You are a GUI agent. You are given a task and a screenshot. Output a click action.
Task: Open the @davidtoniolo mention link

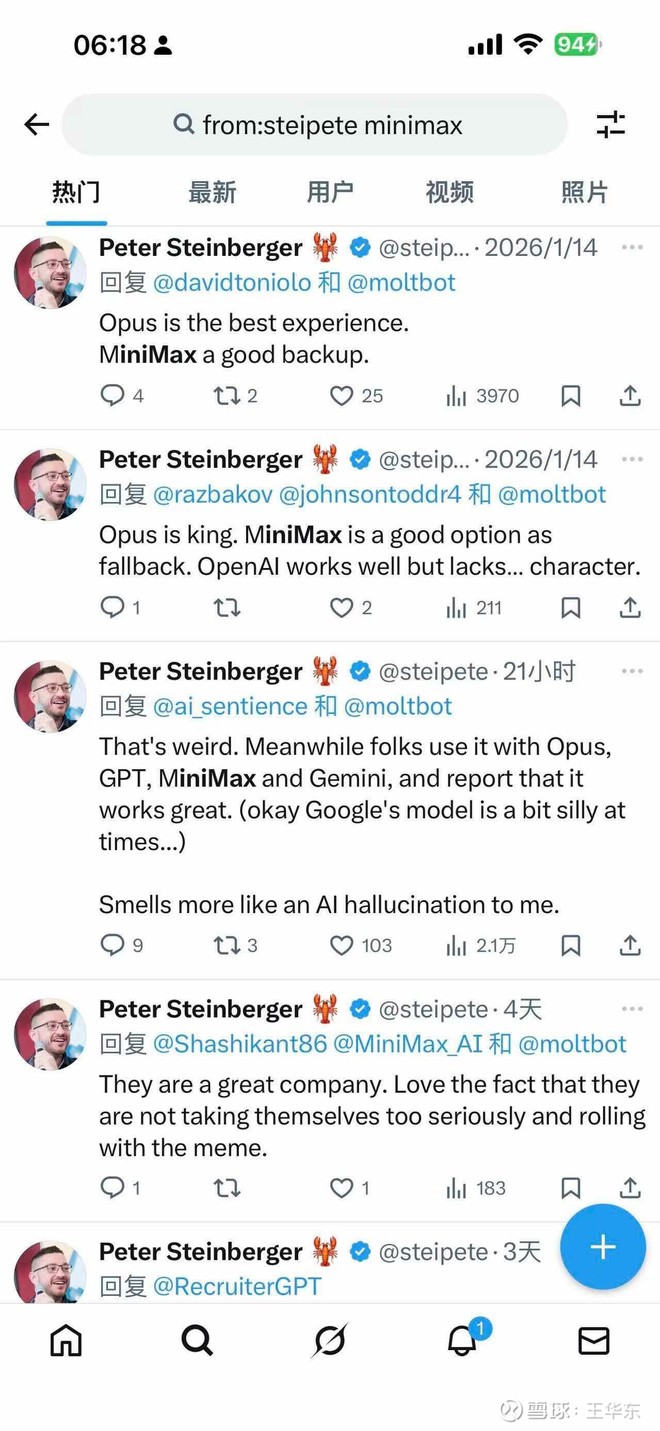(x=232, y=282)
